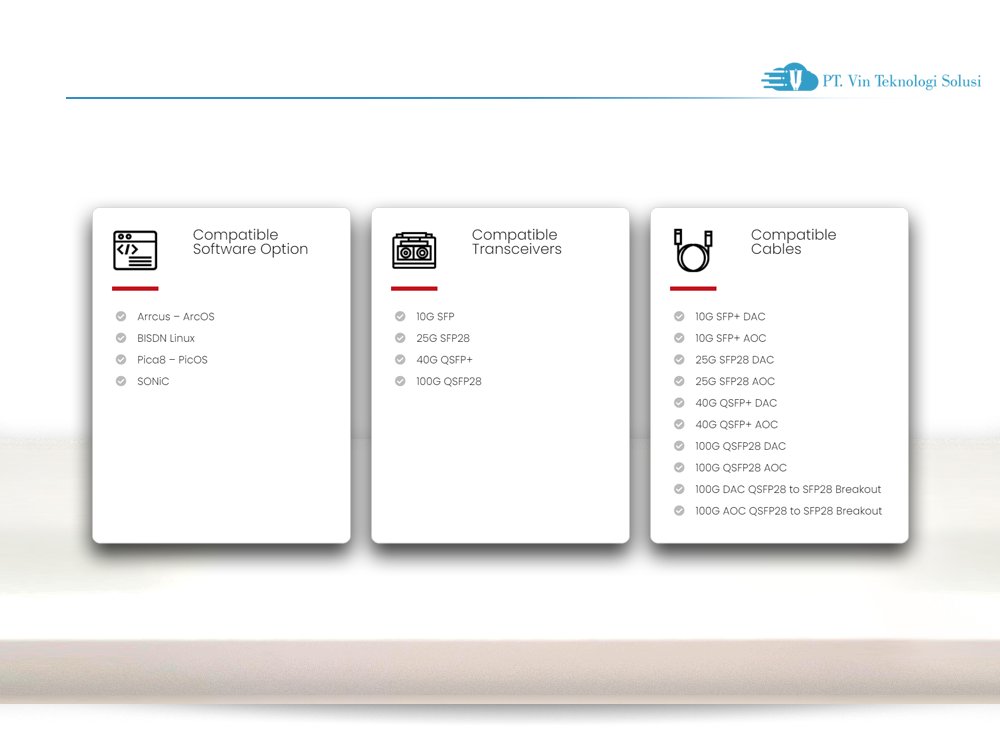Click the checkmark icon beside Arrcus – ArcOS
This screenshot has width=1000, height=750.
[x=121, y=316]
